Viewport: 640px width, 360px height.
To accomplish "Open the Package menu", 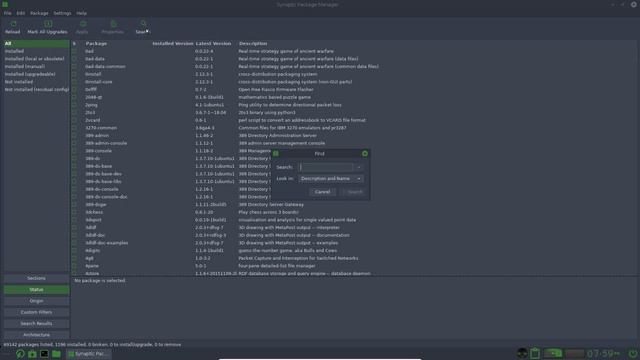I will pos(39,13).
